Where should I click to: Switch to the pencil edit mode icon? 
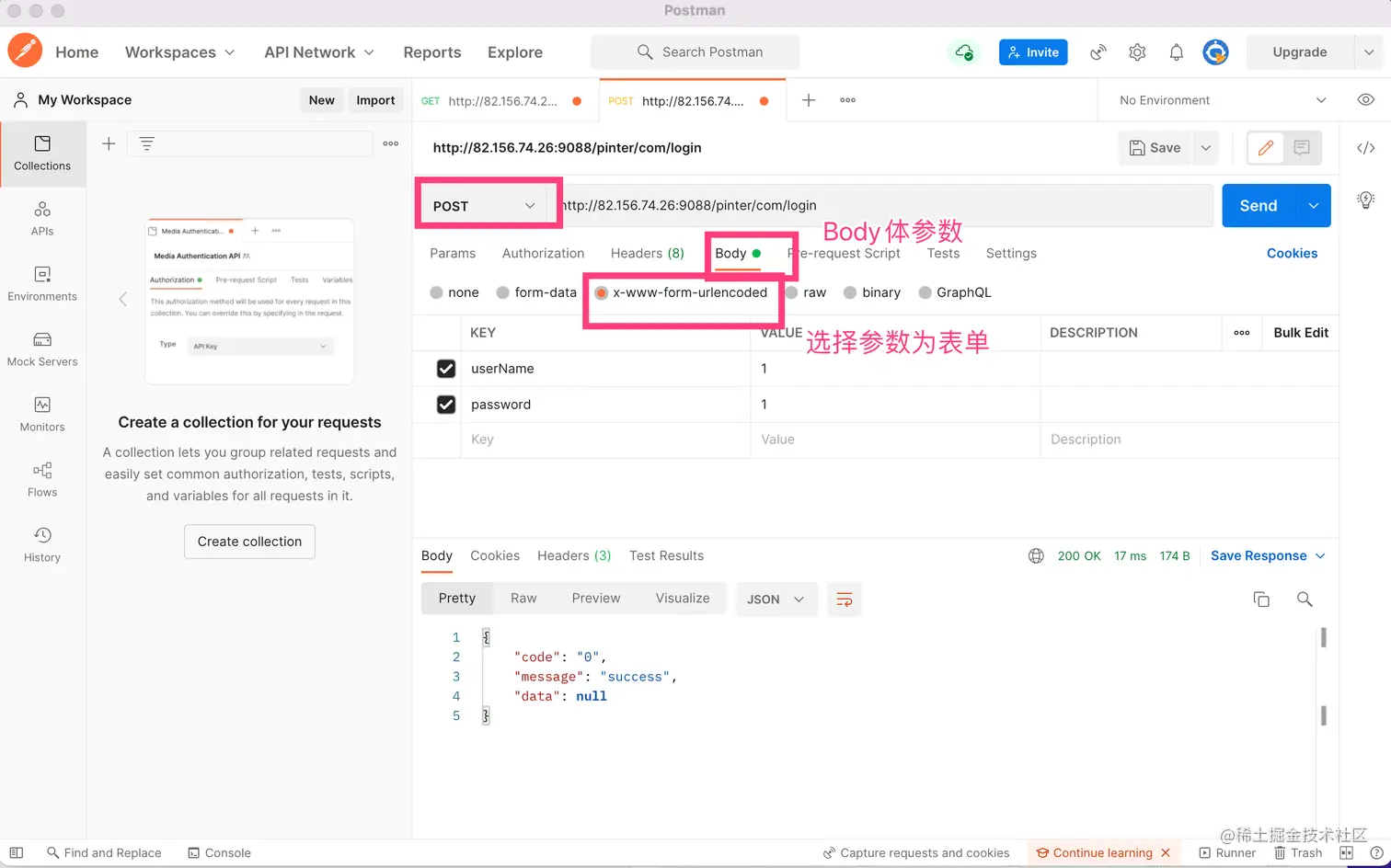pos(1266,148)
